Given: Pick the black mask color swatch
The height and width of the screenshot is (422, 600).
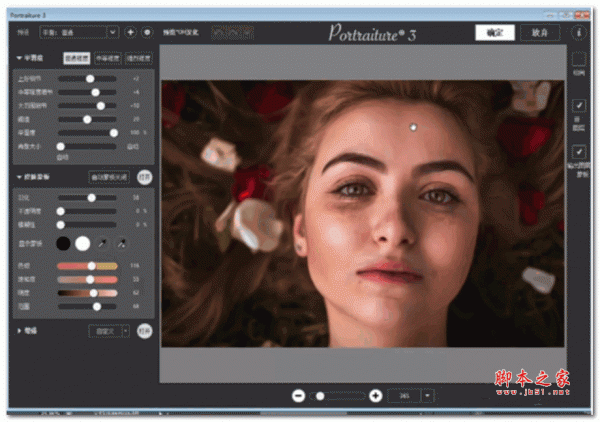Looking at the screenshot, I should point(64,242).
